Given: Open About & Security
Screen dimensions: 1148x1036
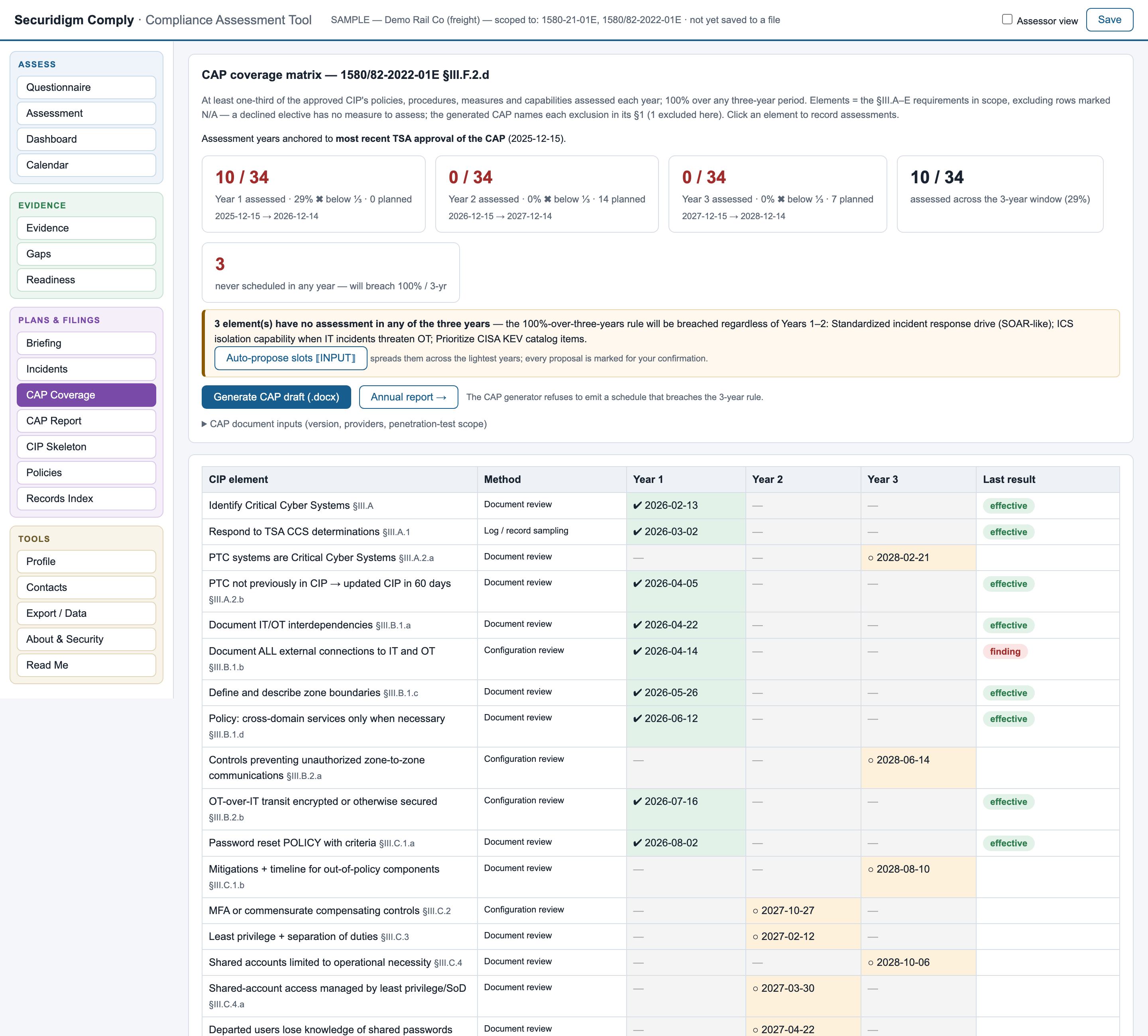Looking at the screenshot, I should point(86,639).
